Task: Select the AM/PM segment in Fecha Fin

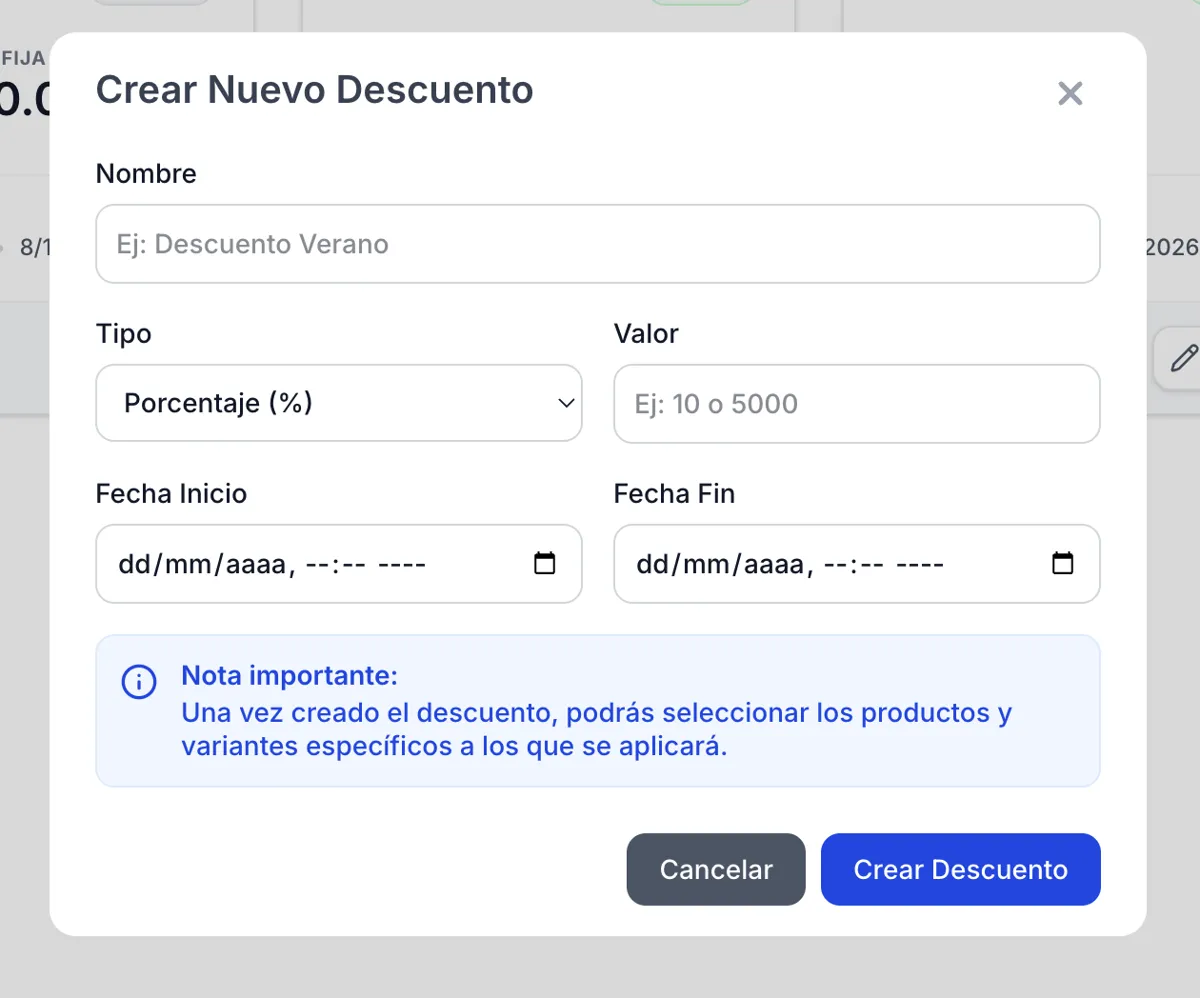Action: tap(920, 565)
